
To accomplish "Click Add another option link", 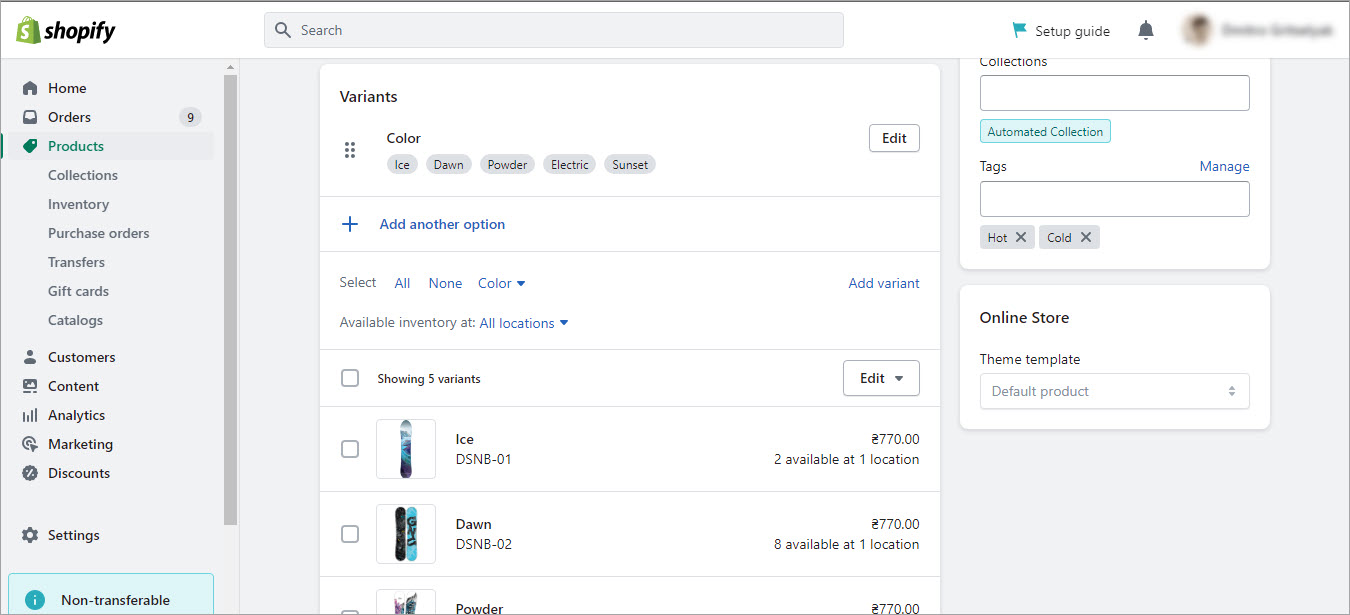I will [442, 224].
